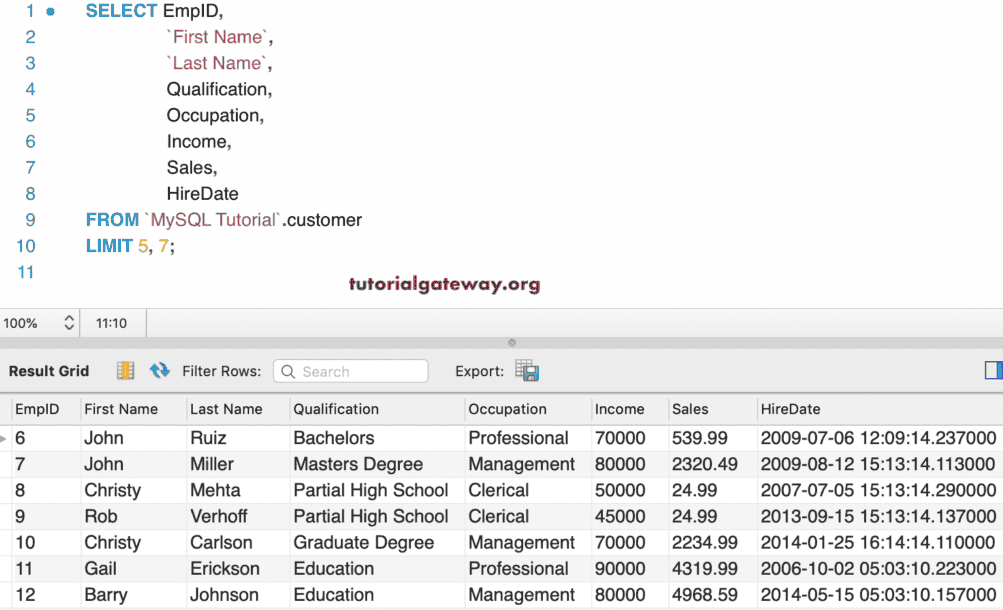The width and height of the screenshot is (1003, 610).
Task: Export recordset to external file icon
Action: (527, 371)
